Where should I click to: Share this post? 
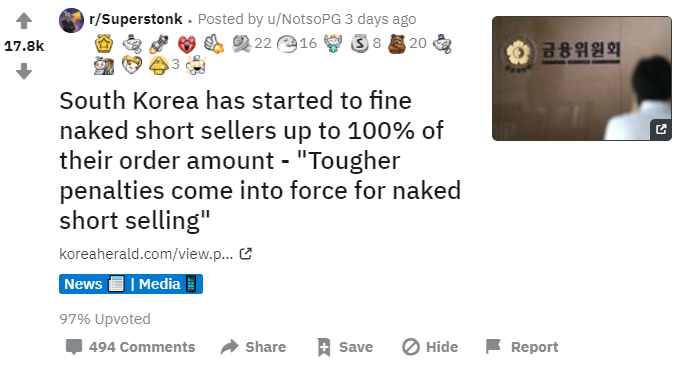pyautogui.click(x=254, y=347)
